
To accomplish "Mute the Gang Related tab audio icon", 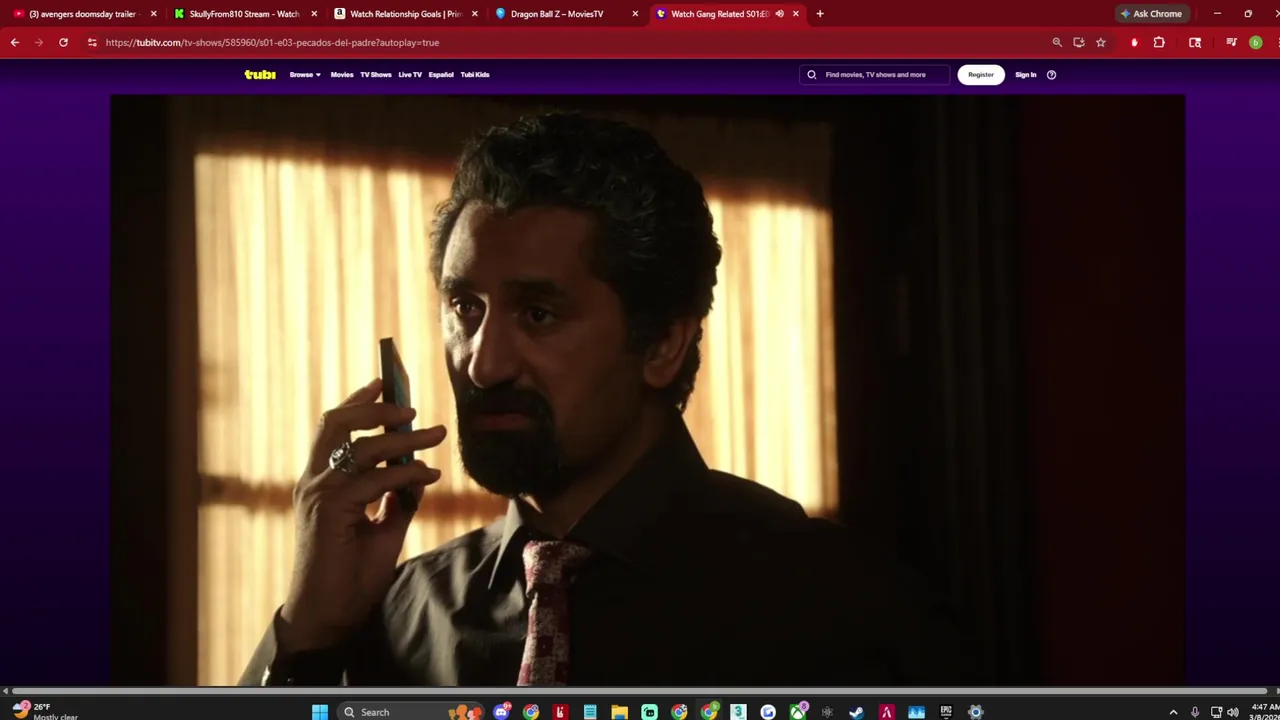I will tap(779, 14).
